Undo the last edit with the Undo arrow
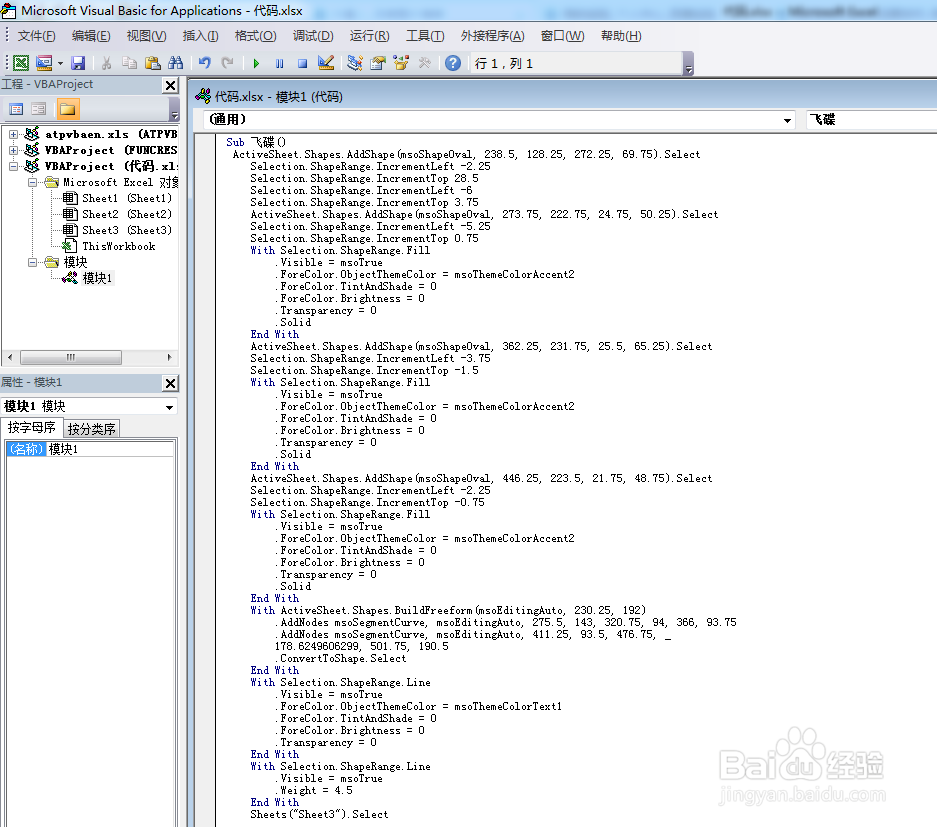The height and width of the screenshot is (827, 937). click(204, 63)
